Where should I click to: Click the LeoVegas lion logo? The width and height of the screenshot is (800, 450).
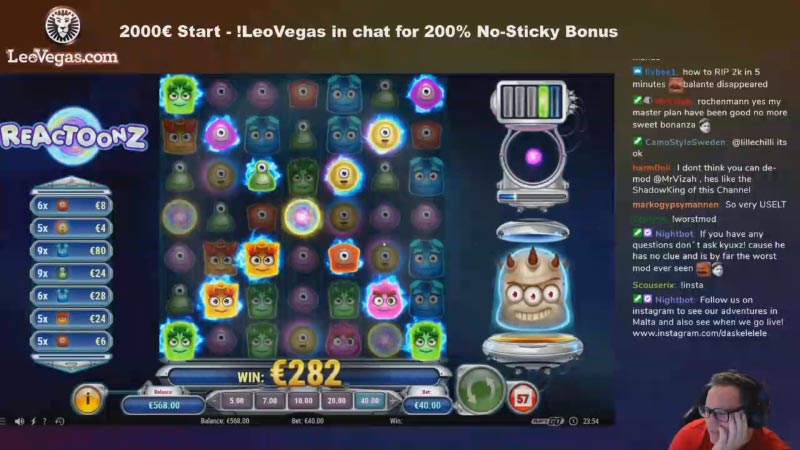tap(63, 24)
